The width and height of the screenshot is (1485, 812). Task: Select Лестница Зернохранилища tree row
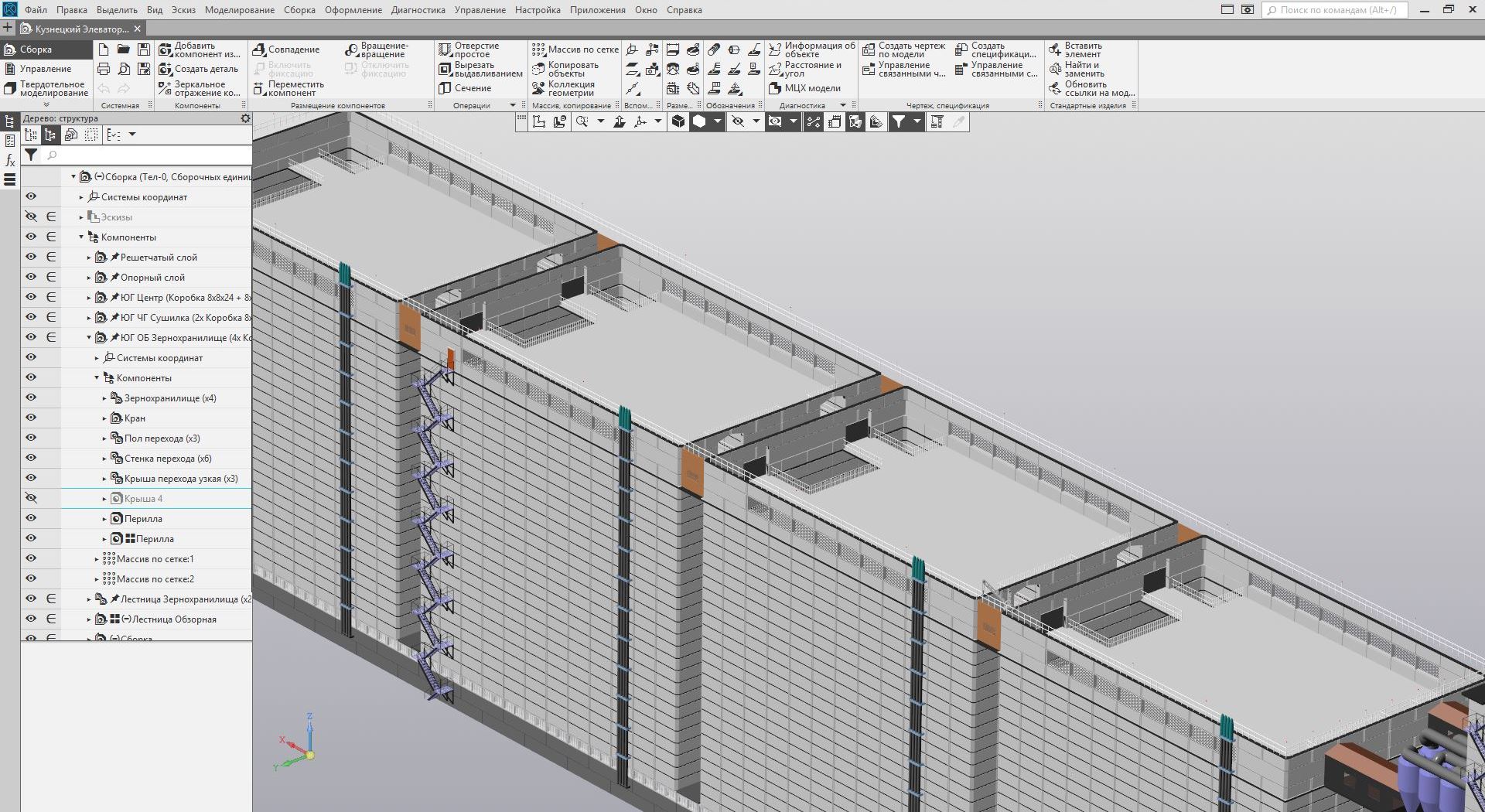tap(156, 599)
